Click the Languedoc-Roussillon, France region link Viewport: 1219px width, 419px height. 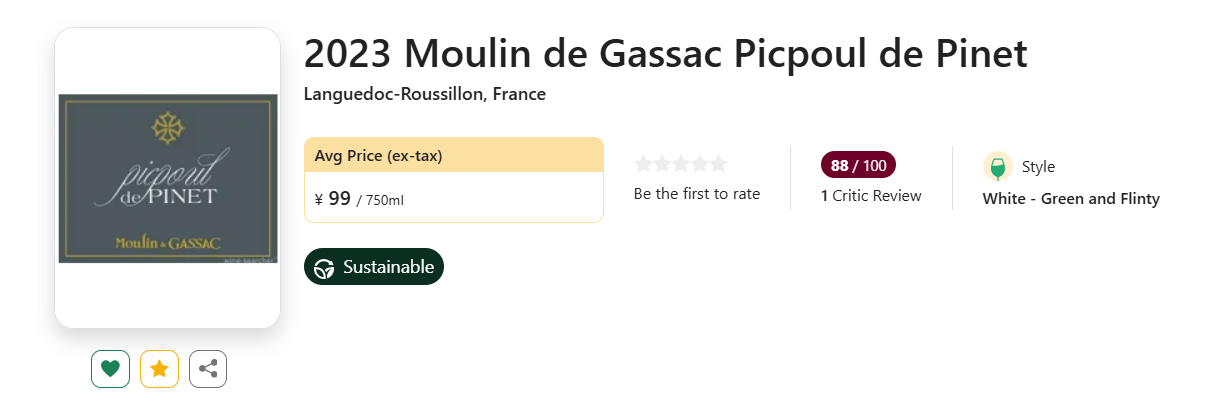pyautogui.click(x=425, y=95)
